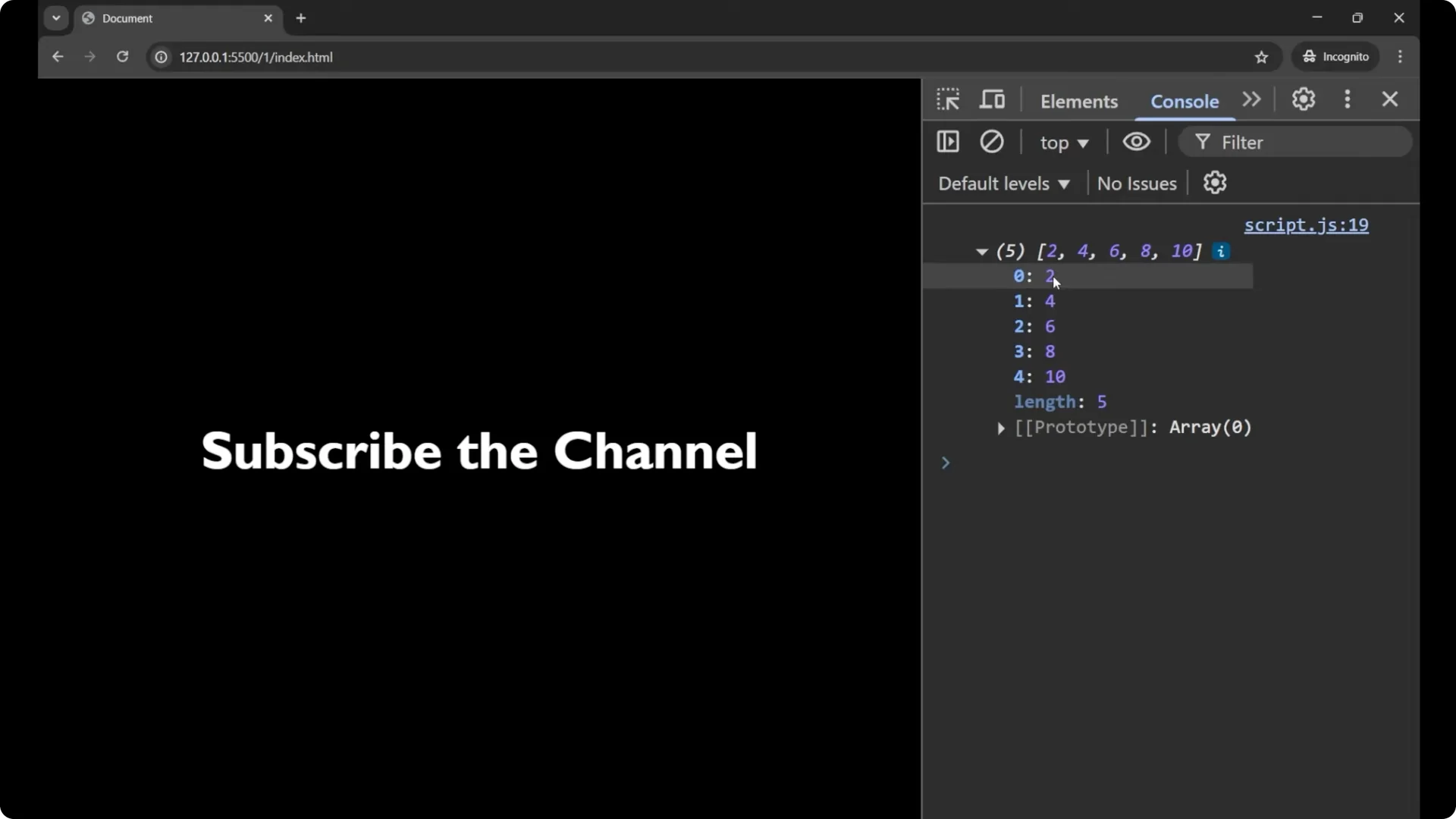Expand the [[Prototype]] entry in the array

[1000, 428]
